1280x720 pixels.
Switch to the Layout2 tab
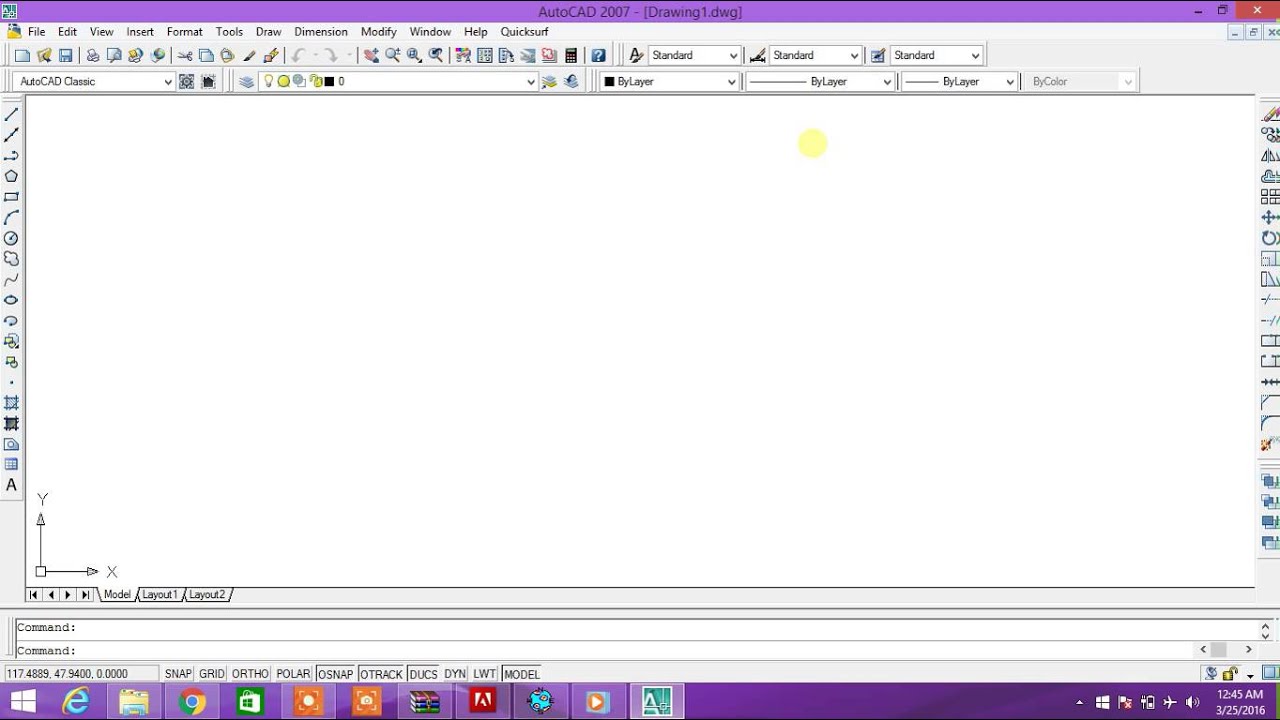[207, 594]
